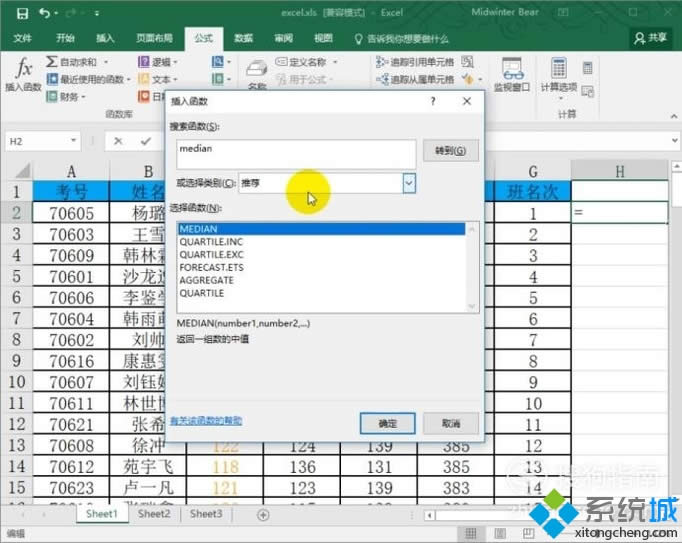The width and height of the screenshot is (682, 543).
Task: Click the add new sheet plus icon
Action: (x=263, y=514)
